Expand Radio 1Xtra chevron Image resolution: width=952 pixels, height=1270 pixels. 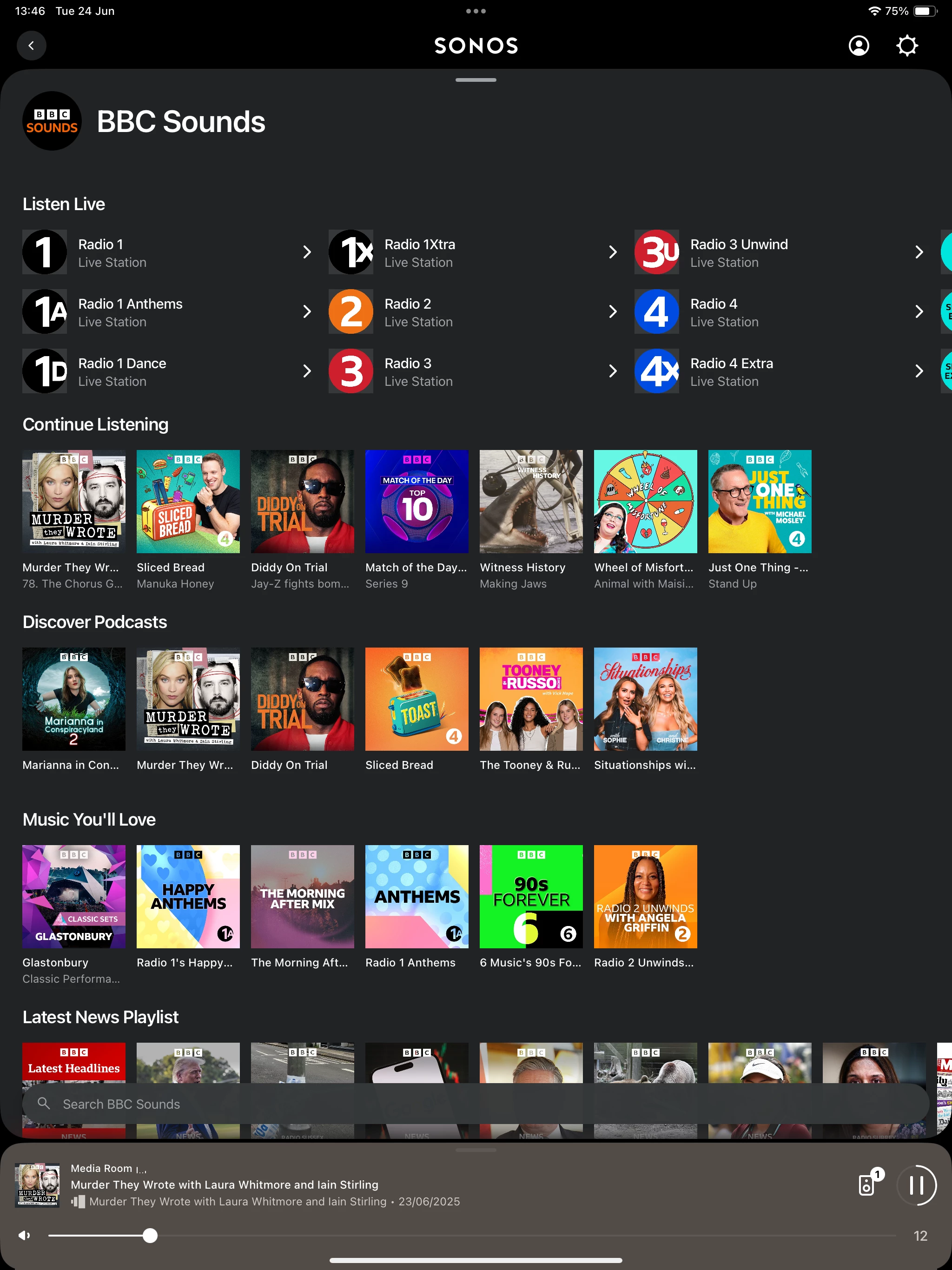click(613, 252)
